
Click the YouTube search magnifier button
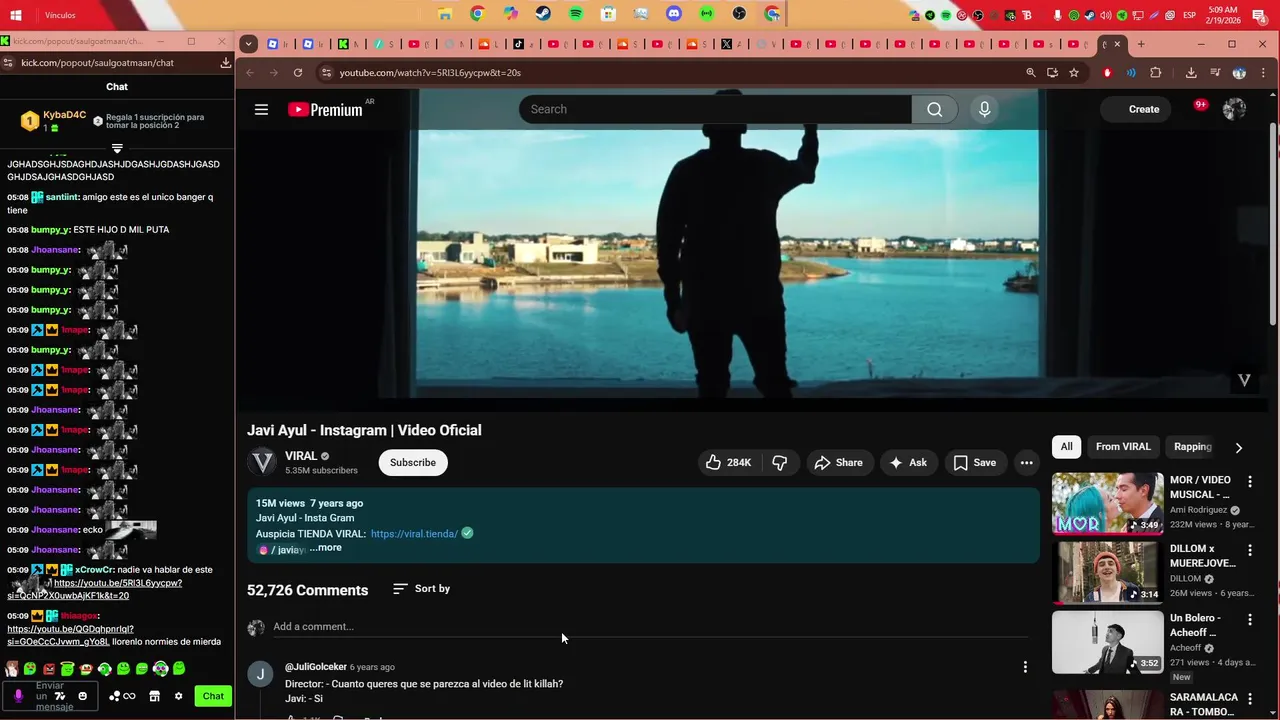(x=934, y=109)
